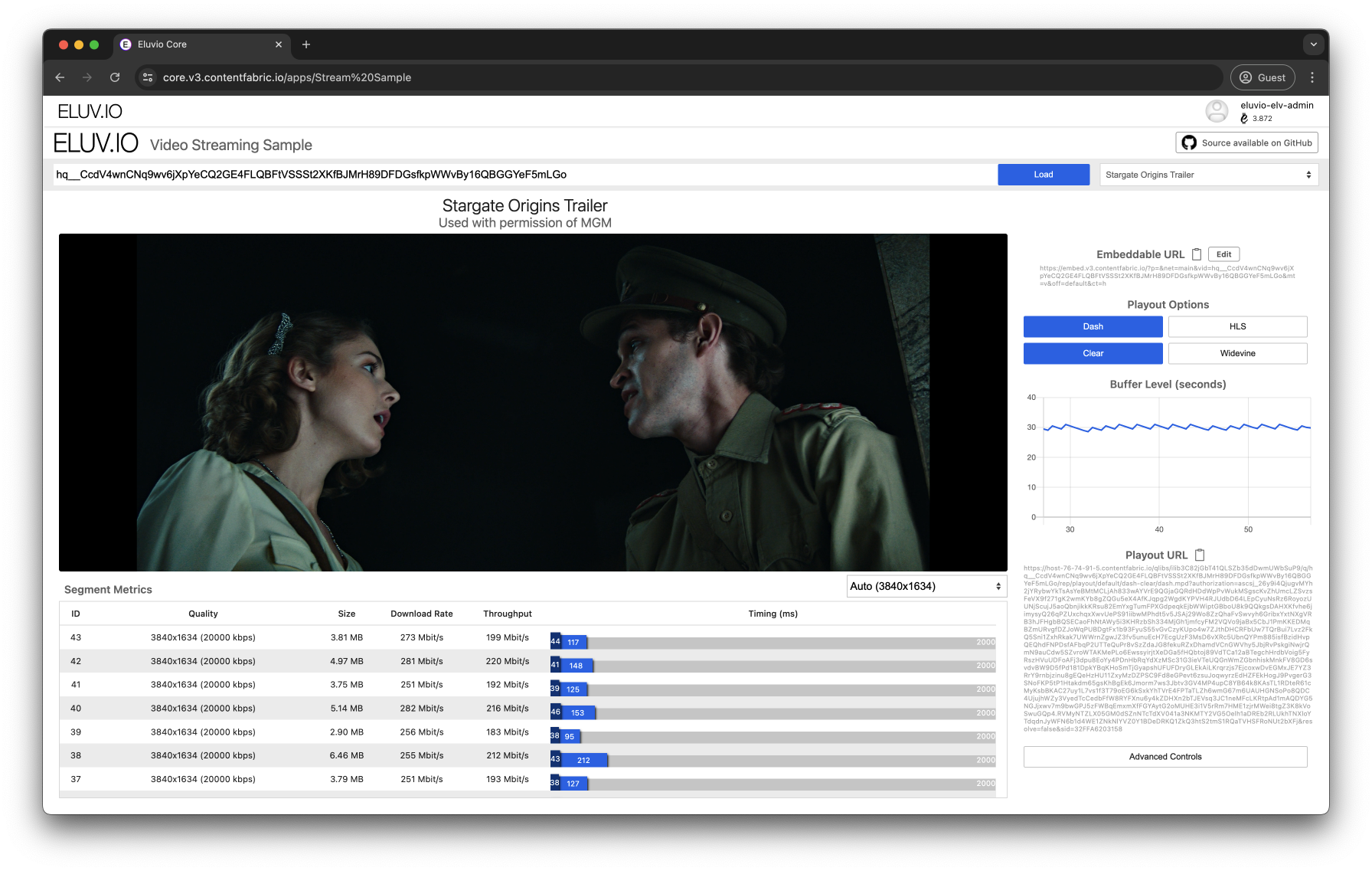
Task: Expand the tab search chevron
Action: pos(1314,44)
